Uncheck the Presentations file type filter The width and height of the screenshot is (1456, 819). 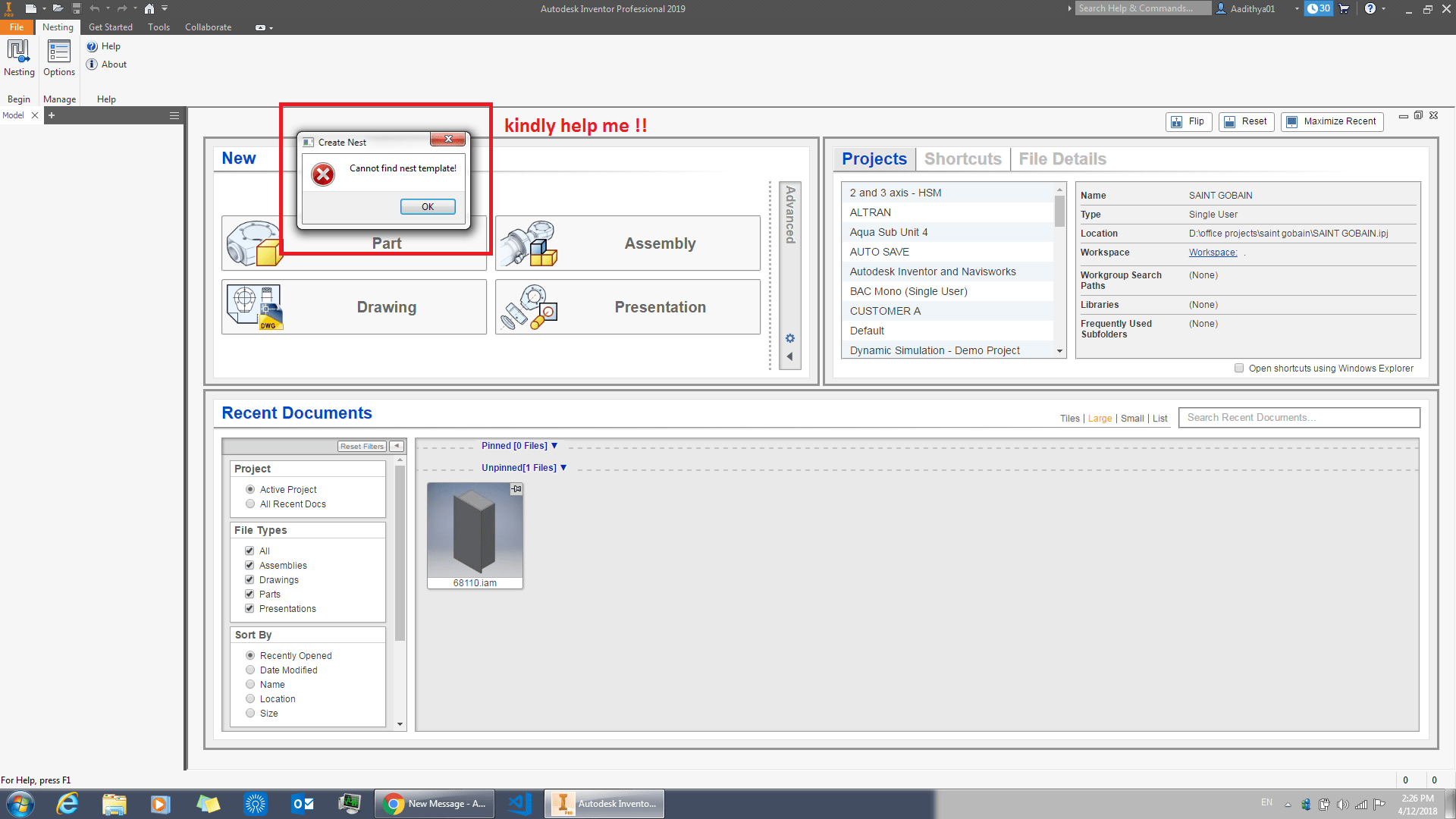tap(249, 609)
